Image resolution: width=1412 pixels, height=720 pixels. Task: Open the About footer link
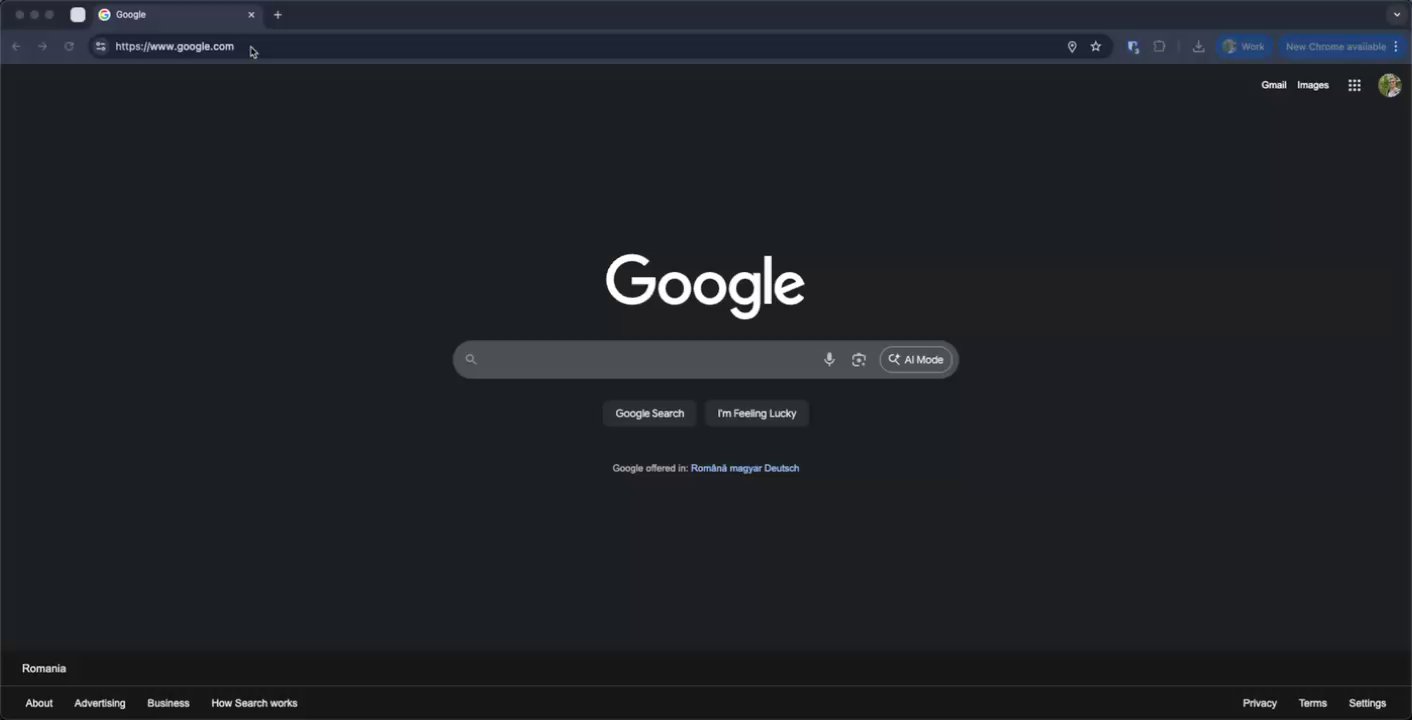pos(39,703)
